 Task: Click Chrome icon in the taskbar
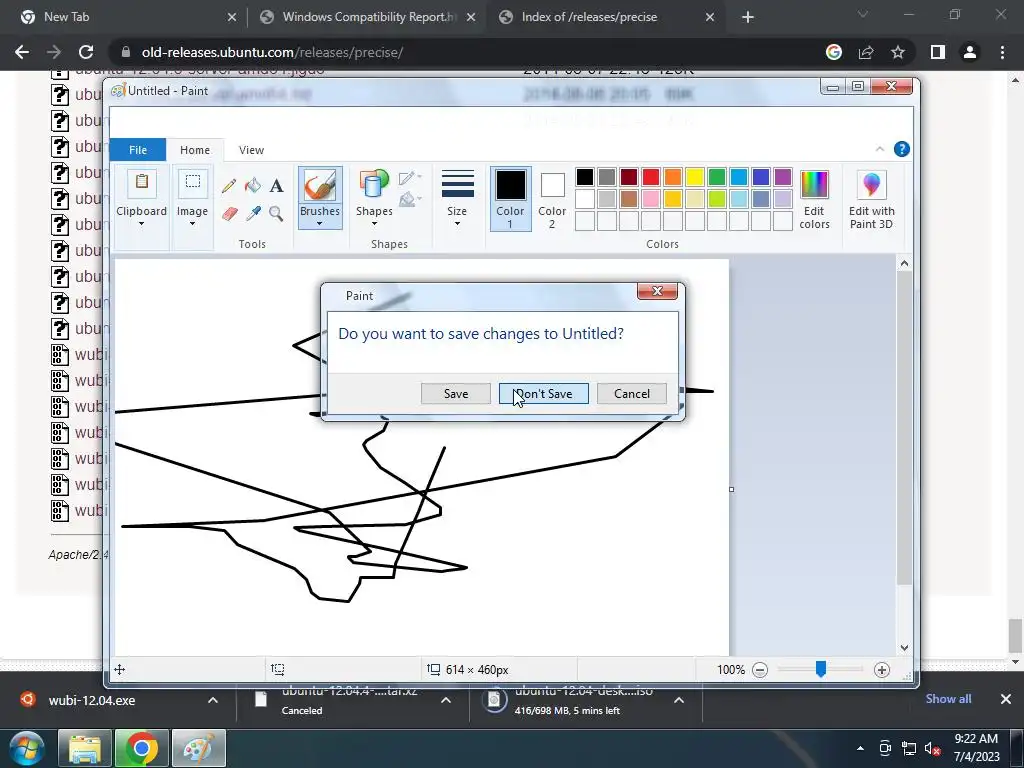click(x=142, y=749)
